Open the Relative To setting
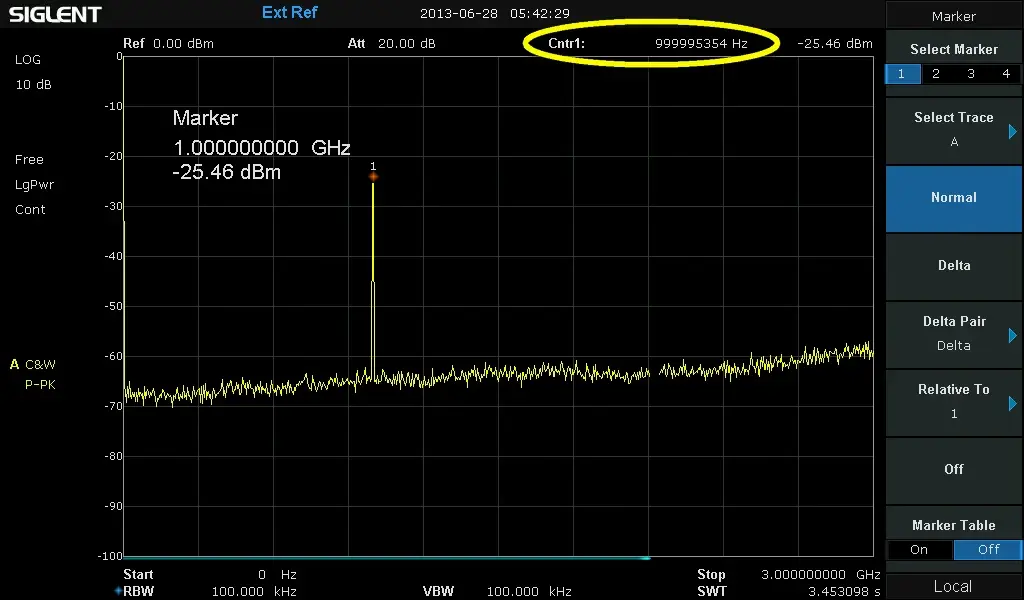Screen dimensions: 1024x600 [x=953, y=402]
